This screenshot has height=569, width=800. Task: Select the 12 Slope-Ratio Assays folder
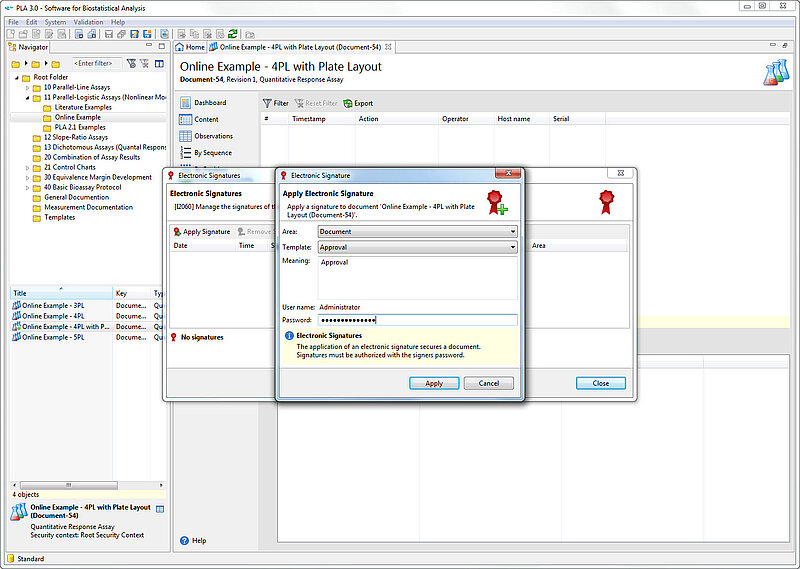pyautogui.click(x=76, y=137)
